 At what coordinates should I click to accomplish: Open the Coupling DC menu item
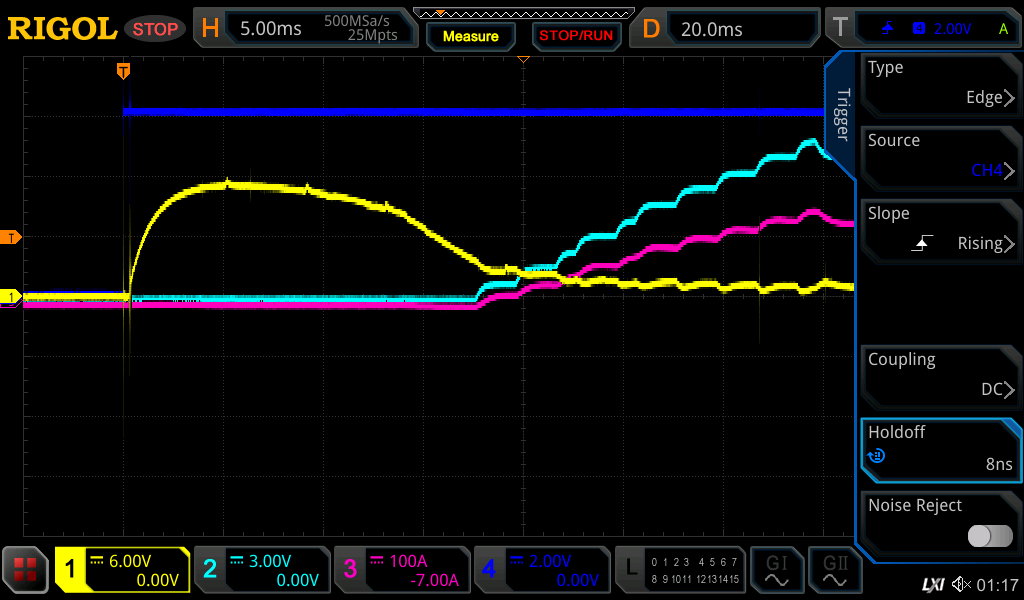click(939, 376)
